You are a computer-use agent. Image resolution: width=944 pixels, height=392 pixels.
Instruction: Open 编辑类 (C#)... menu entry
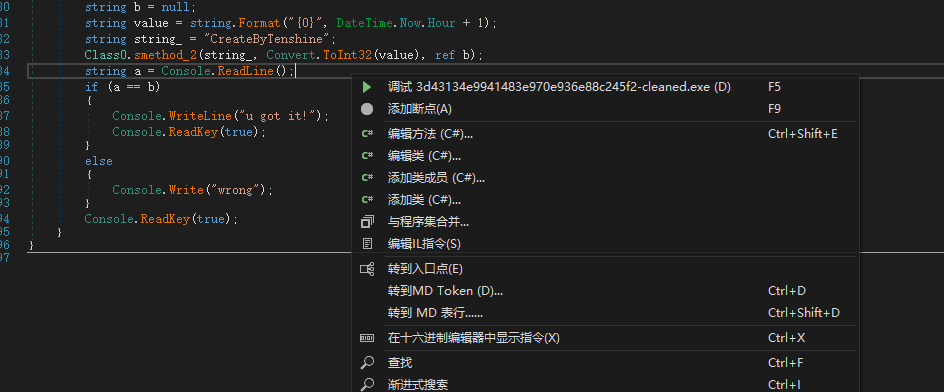point(605,156)
